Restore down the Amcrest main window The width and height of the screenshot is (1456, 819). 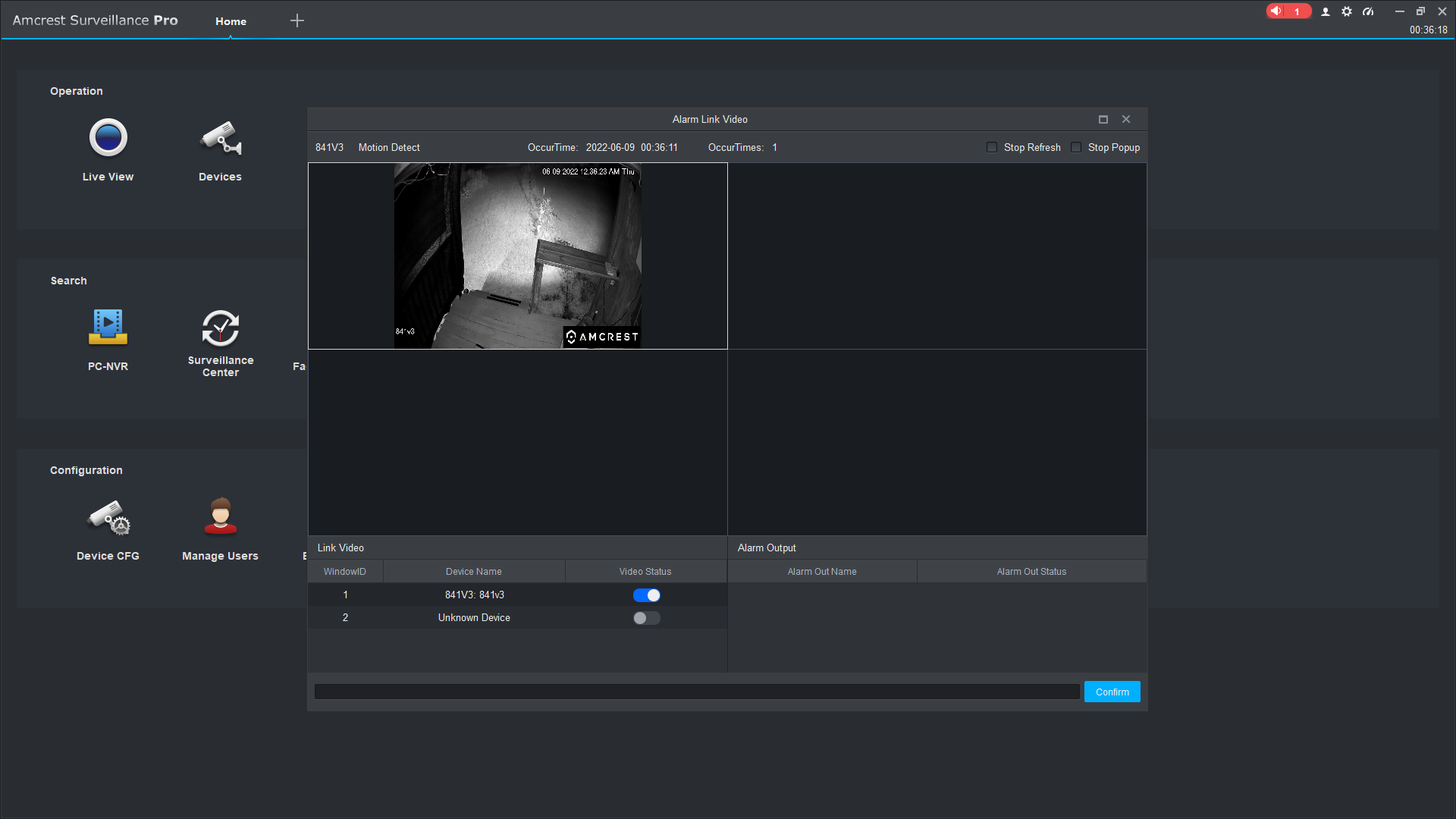click(1421, 11)
